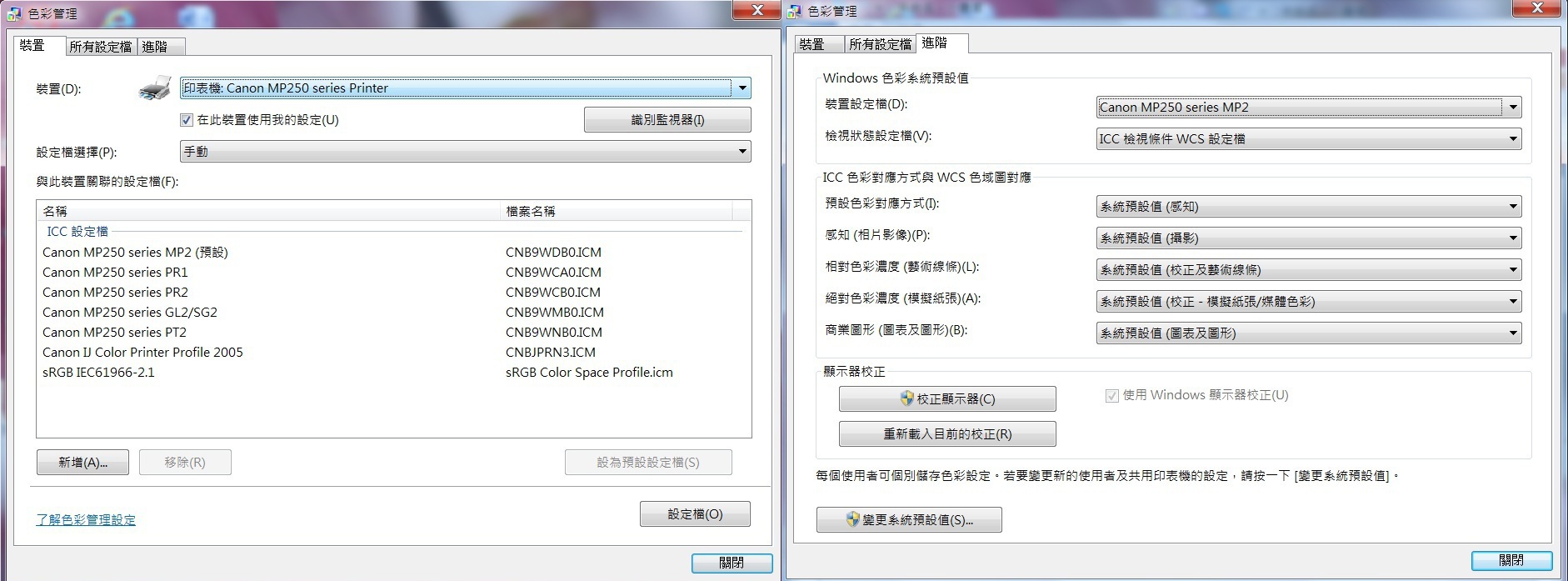
Task: Toggle 使用 Windows 顯示器校正 checkbox
Action: point(1111,395)
